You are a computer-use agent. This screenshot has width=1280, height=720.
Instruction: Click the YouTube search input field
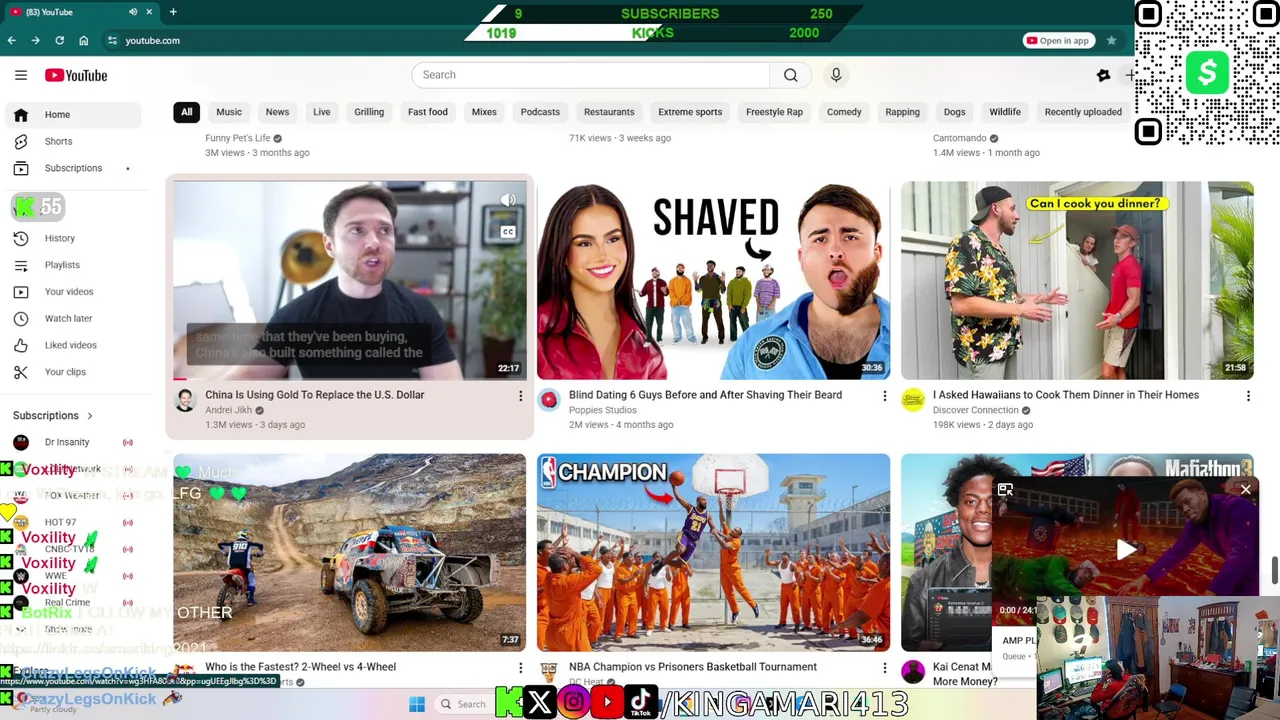590,75
